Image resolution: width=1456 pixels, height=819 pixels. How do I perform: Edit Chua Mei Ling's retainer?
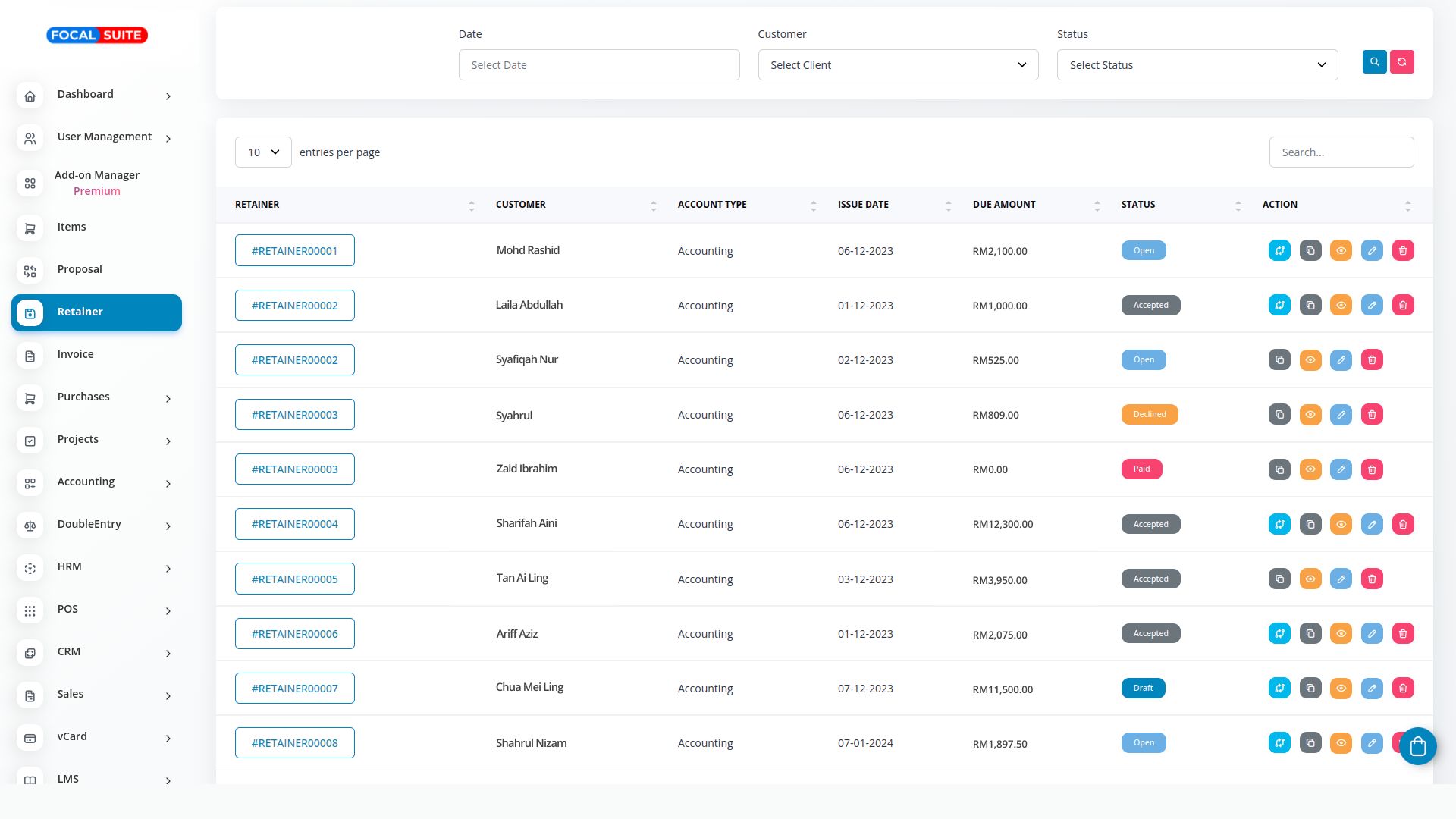coord(1372,689)
